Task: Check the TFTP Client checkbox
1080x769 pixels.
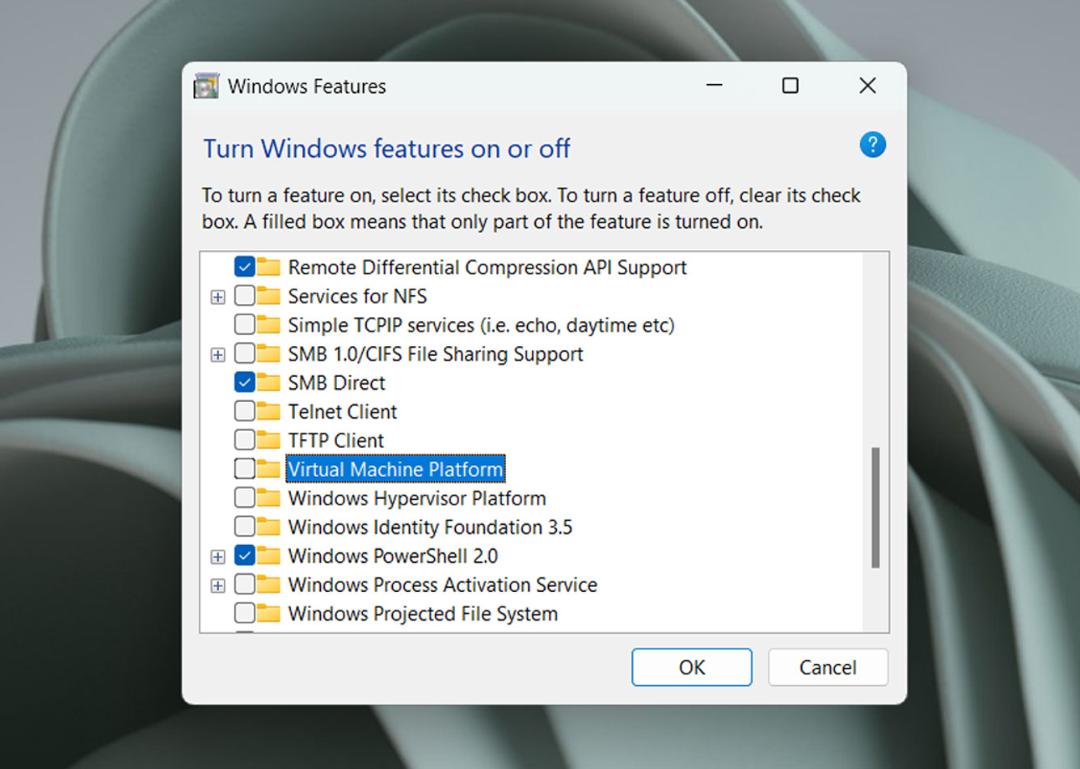Action: [245, 440]
